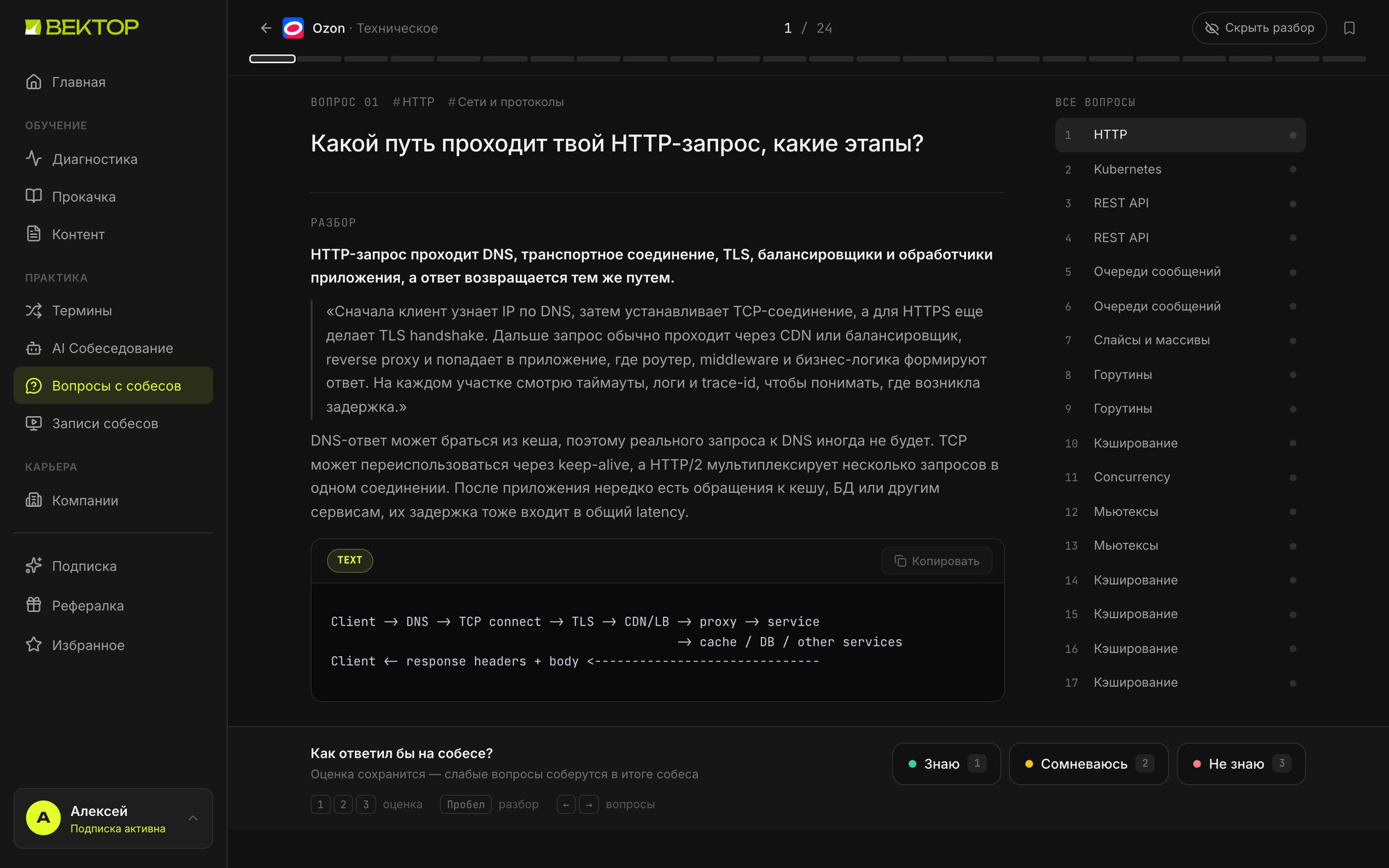The width and height of the screenshot is (1389, 868).
Task: Bookmark this question
Action: click(x=1349, y=28)
